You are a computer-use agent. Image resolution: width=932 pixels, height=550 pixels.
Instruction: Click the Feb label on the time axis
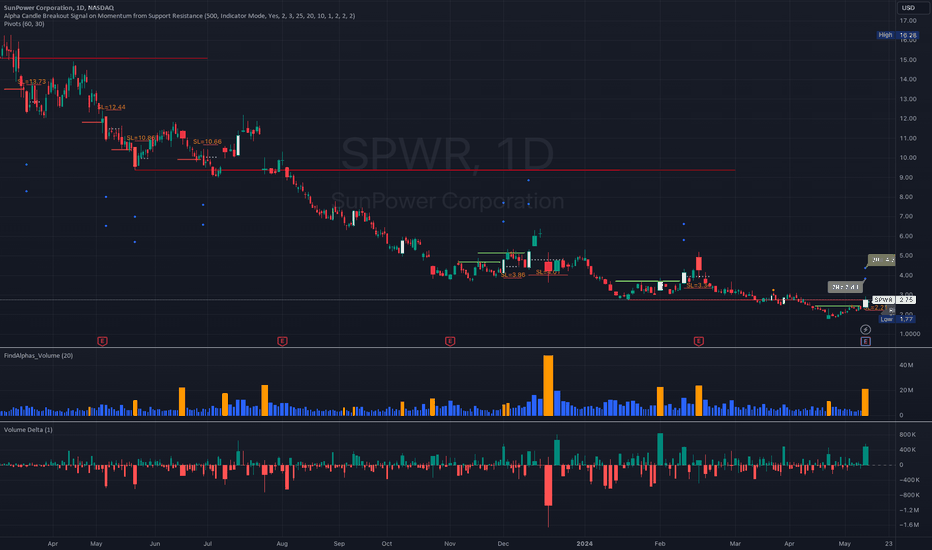(x=660, y=543)
